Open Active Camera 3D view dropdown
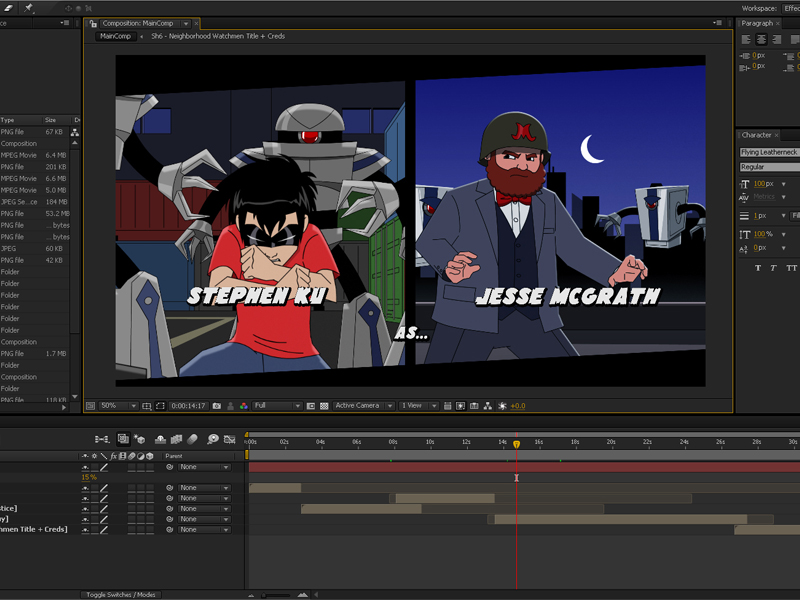The image size is (800, 600). point(364,406)
